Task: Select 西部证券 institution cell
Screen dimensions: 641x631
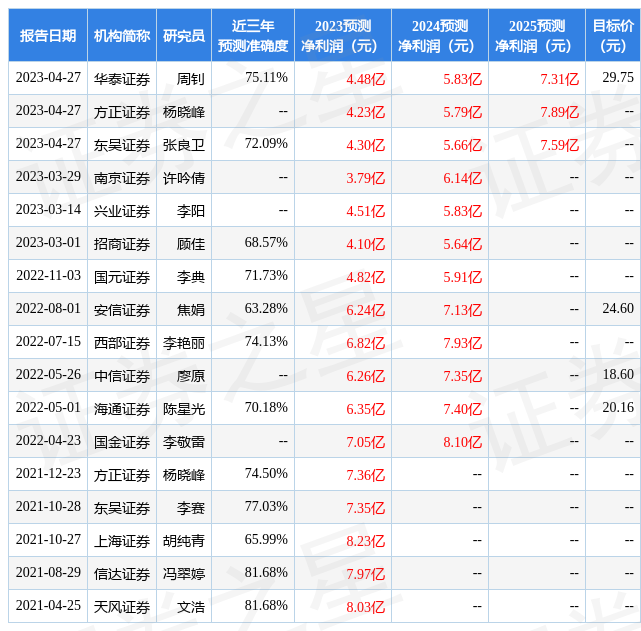Action: [122, 342]
